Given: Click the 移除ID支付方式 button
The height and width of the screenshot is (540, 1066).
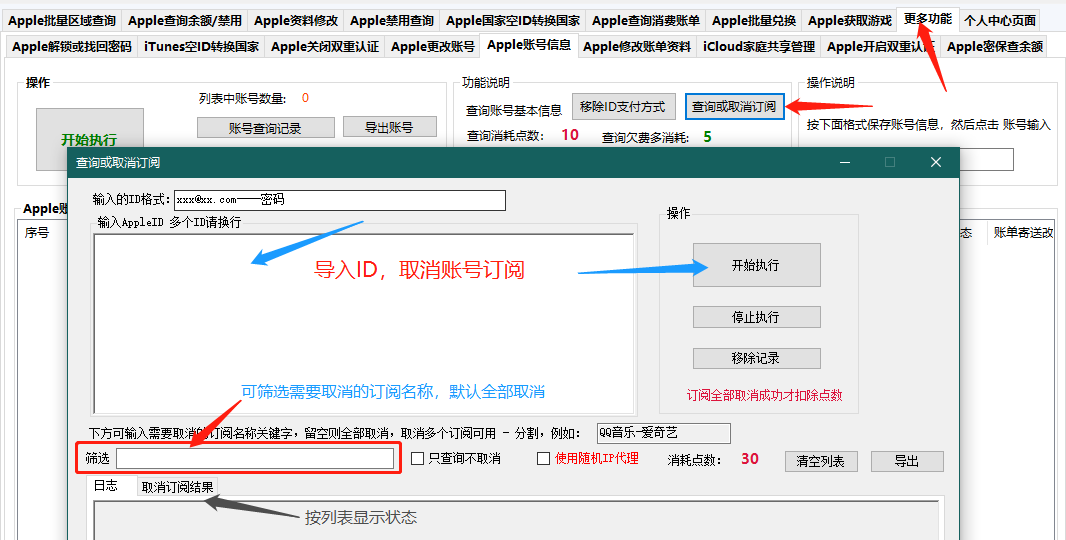Looking at the screenshot, I should coord(623,107).
